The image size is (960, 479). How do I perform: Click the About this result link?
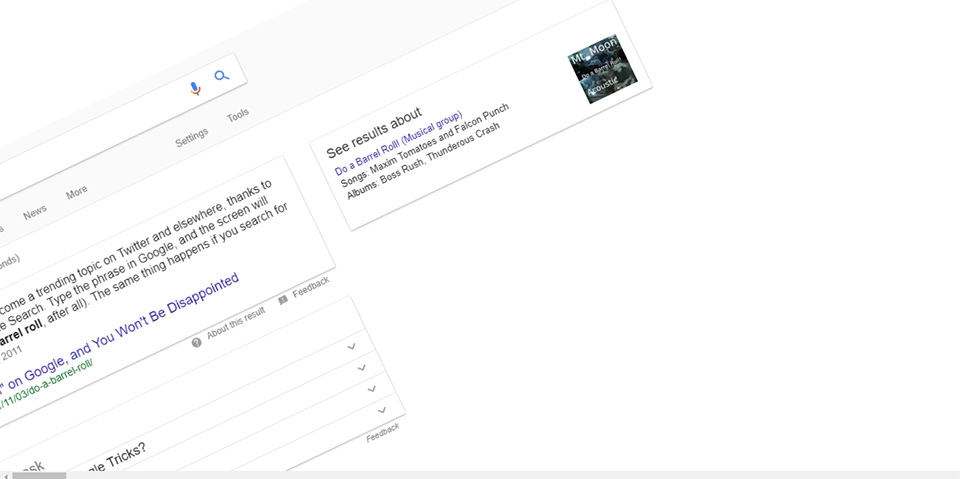coord(236,322)
